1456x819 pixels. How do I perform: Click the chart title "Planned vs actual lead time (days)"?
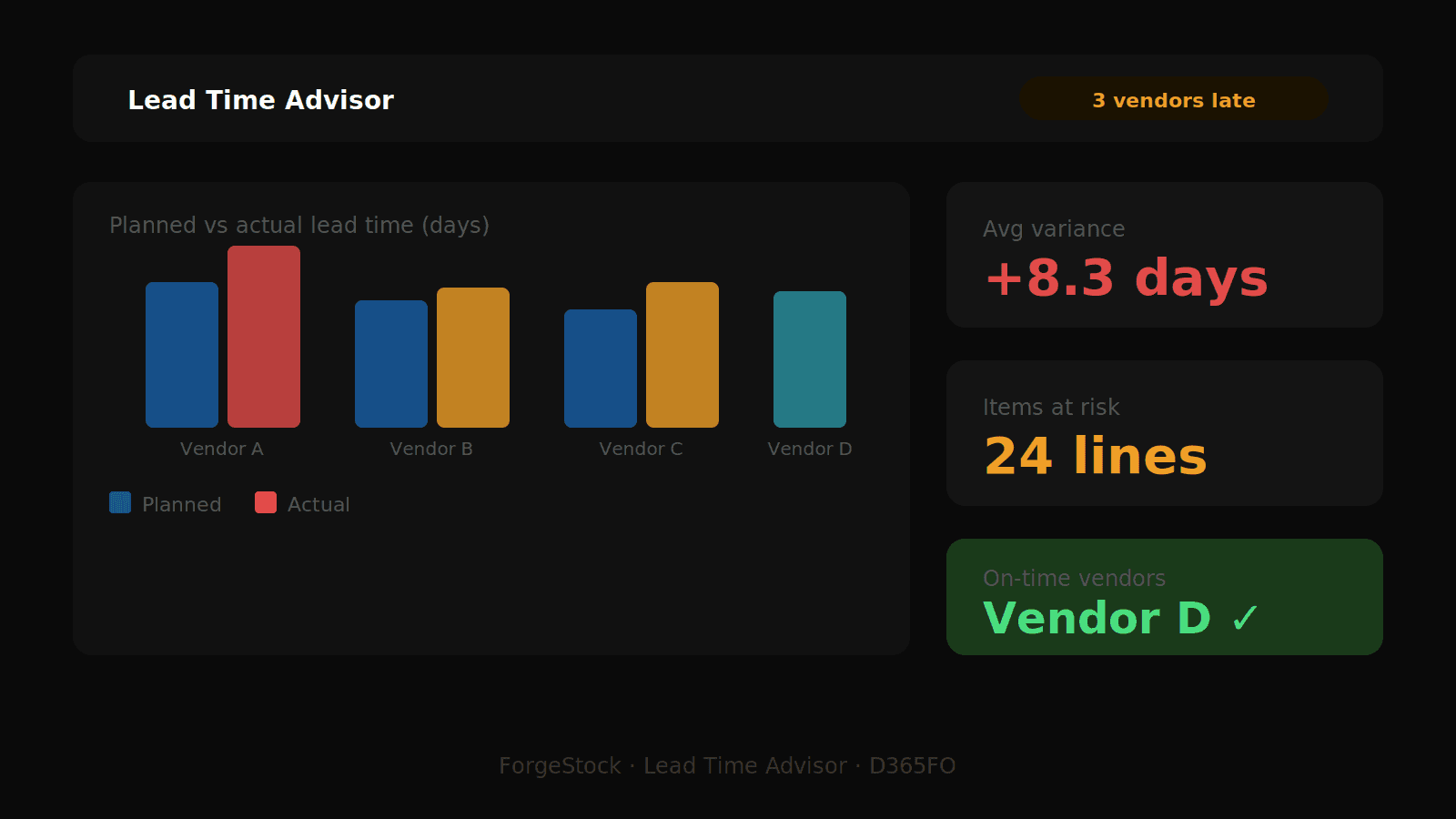click(x=299, y=225)
